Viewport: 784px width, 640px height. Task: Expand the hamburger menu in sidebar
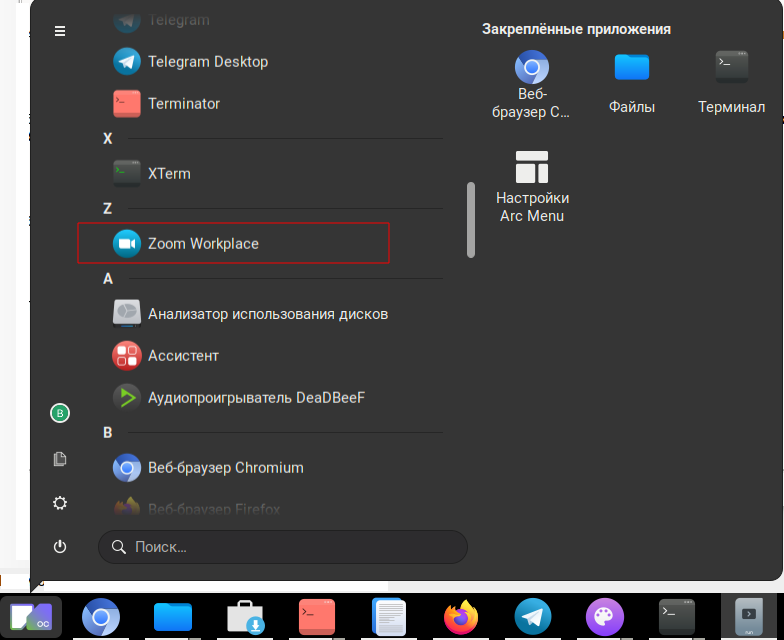(60, 31)
